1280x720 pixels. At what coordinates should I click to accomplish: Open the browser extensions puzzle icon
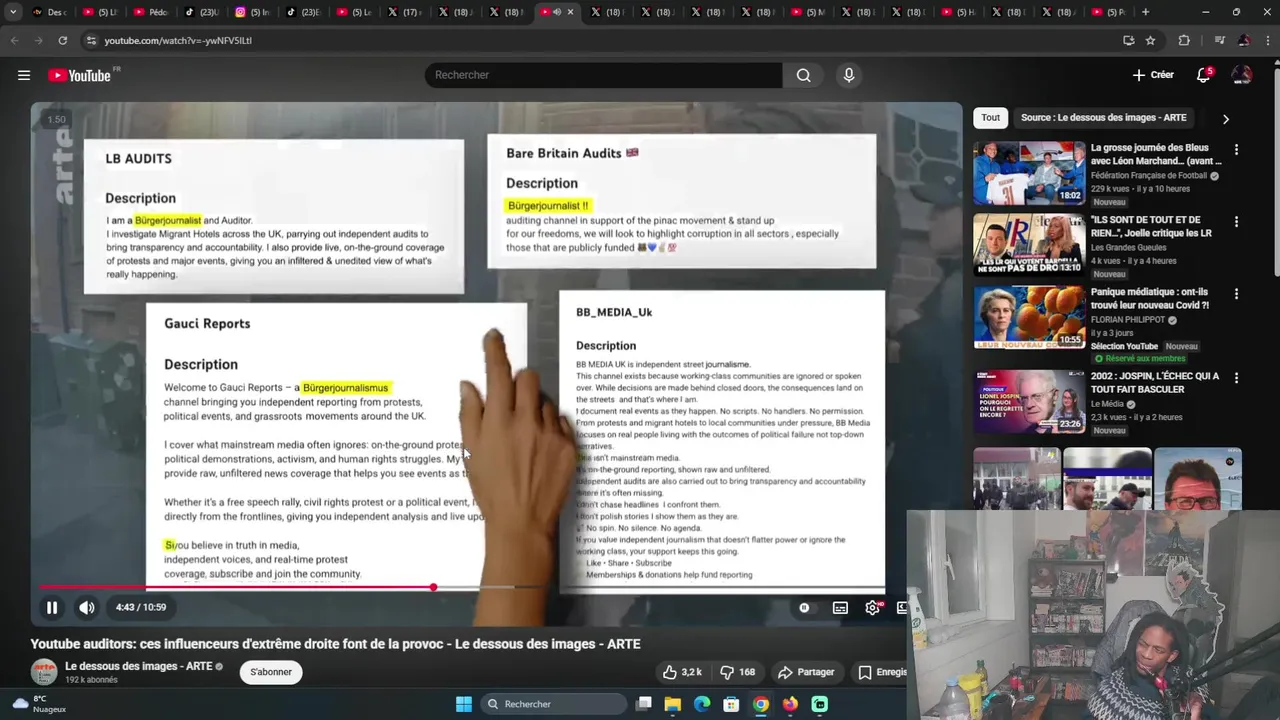coord(1184,40)
